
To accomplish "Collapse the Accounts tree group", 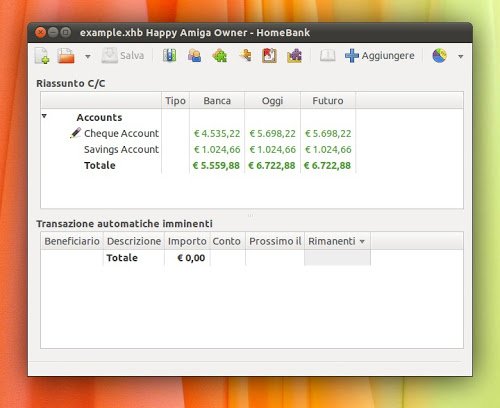I will click(44, 116).
